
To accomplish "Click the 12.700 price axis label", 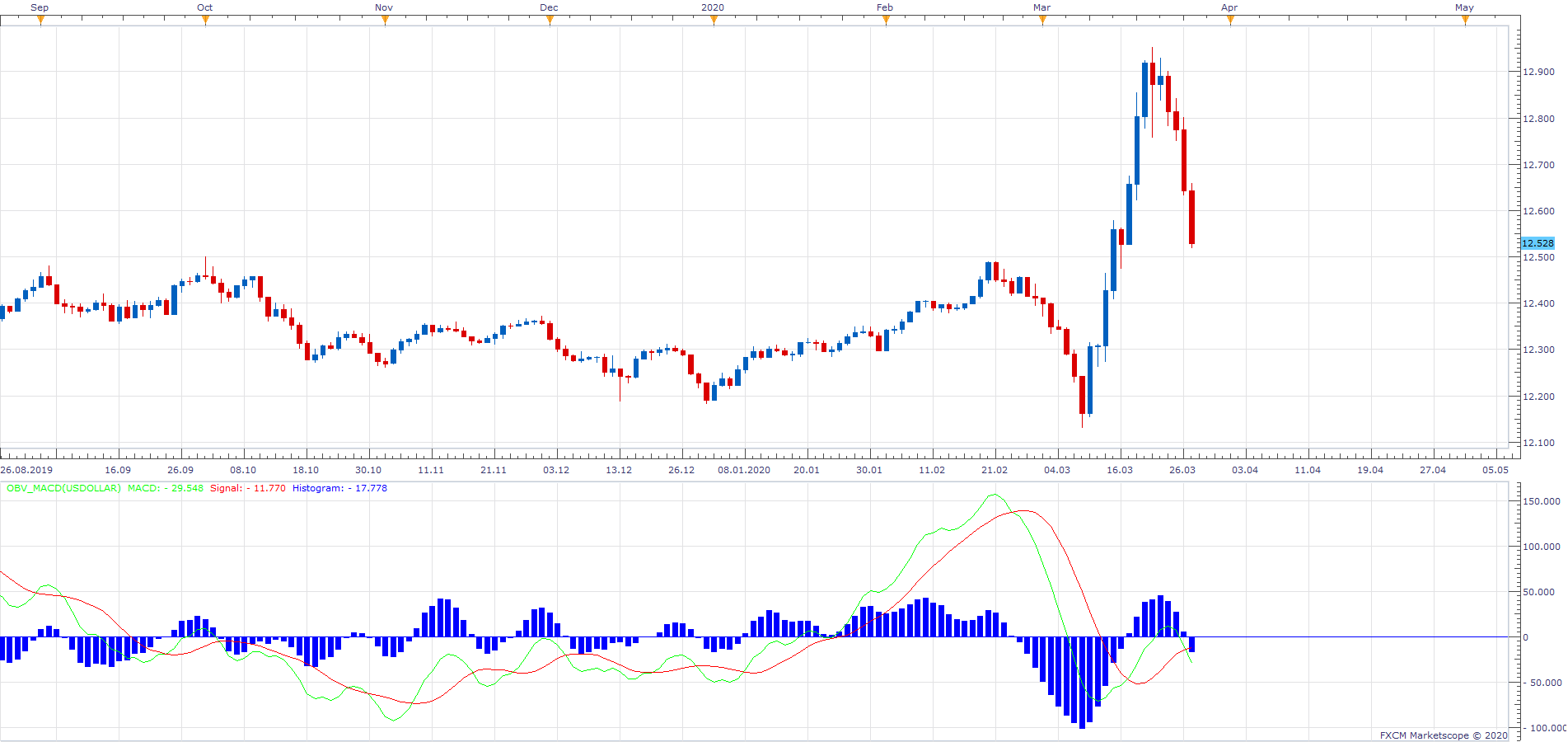I will pyautogui.click(x=1538, y=165).
